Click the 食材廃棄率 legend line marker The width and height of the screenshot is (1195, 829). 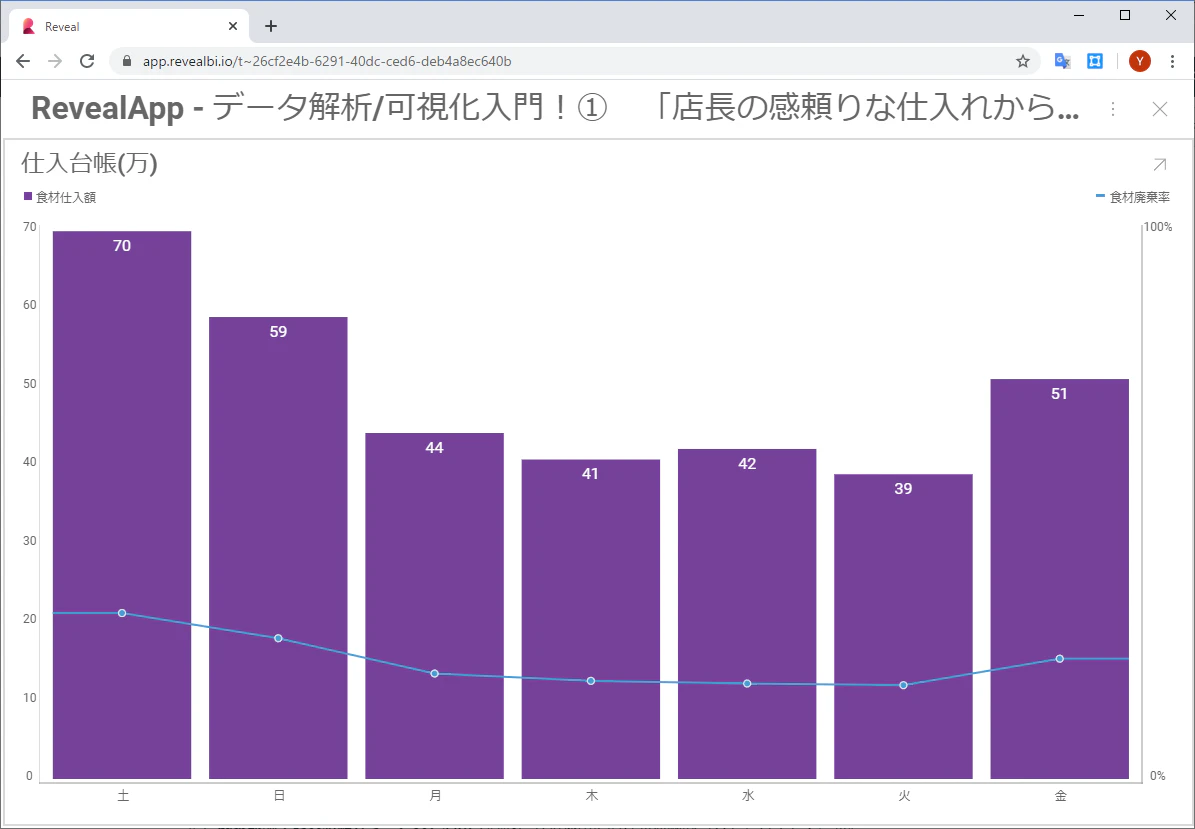1100,196
